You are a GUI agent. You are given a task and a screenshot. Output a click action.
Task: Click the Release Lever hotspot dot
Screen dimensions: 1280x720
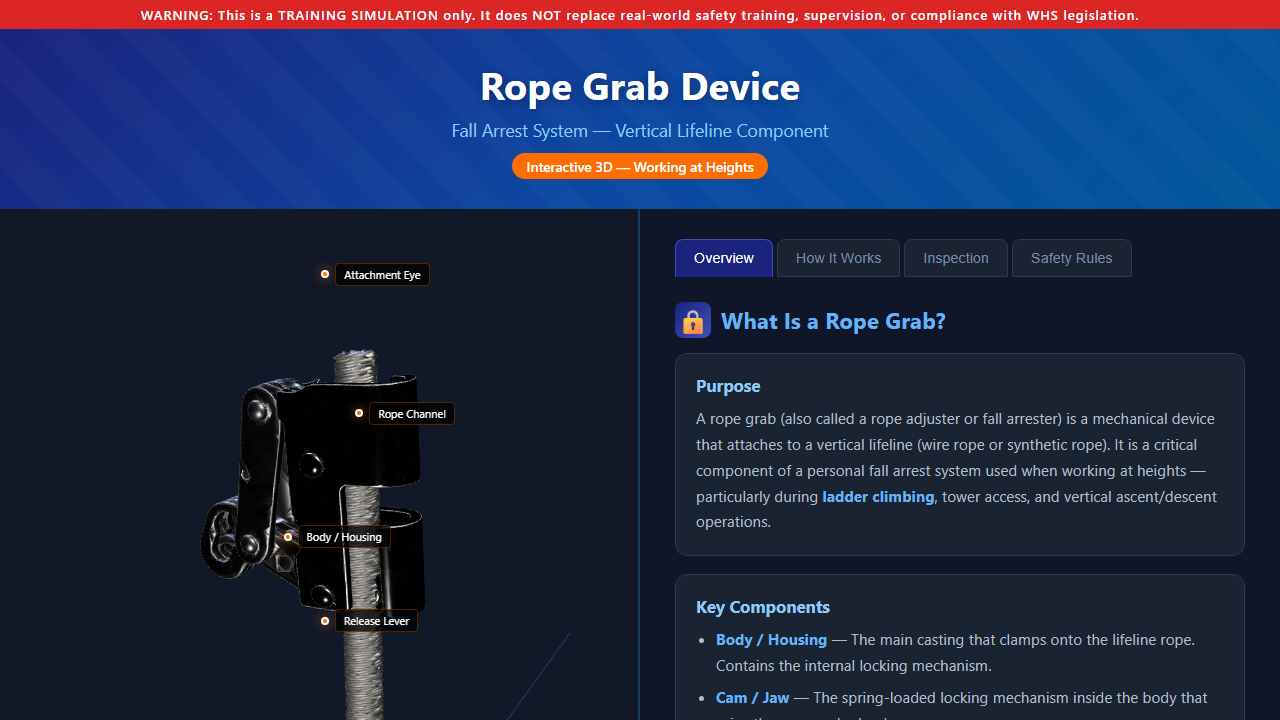pyautogui.click(x=325, y=621)
